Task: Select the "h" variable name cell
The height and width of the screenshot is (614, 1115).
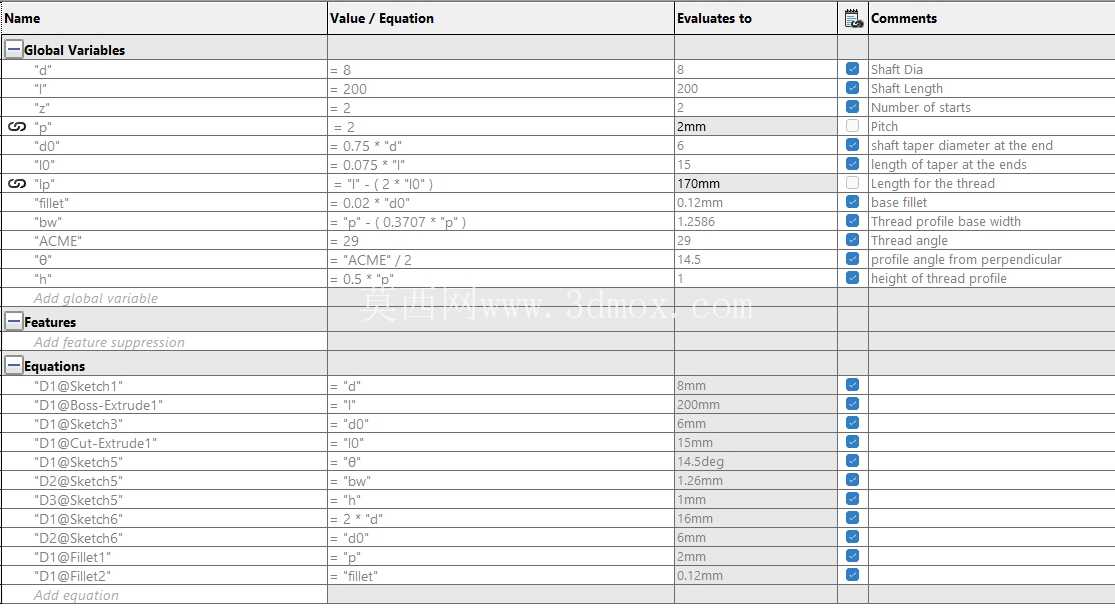Action: (x=164, y=279)
